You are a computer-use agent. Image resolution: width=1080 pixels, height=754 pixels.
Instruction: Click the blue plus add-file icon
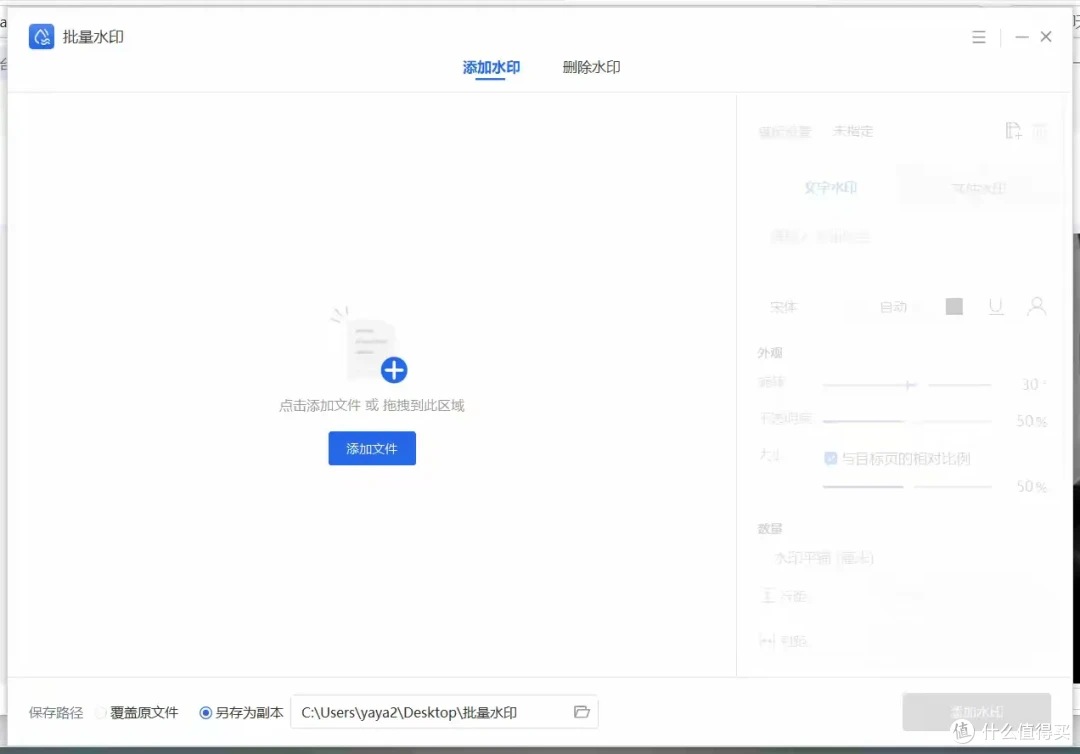tap(393, 370)
